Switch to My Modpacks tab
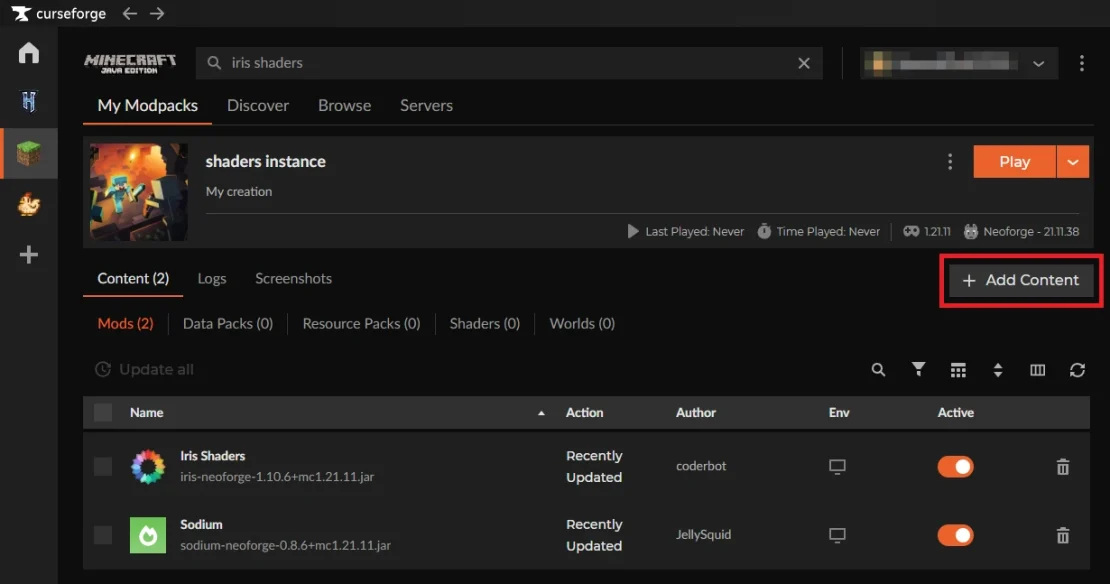This screenshot has width=1110, height=584. (147, 105)
